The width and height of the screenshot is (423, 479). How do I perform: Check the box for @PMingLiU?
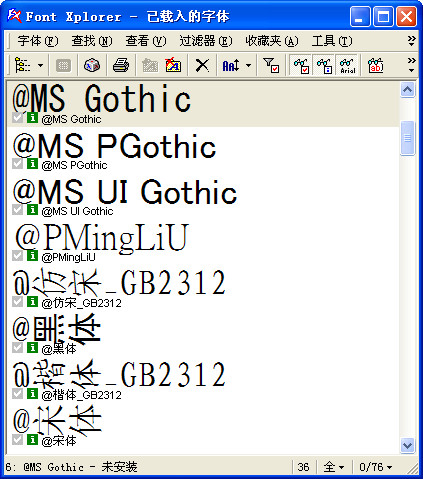(x=17, y=256)
